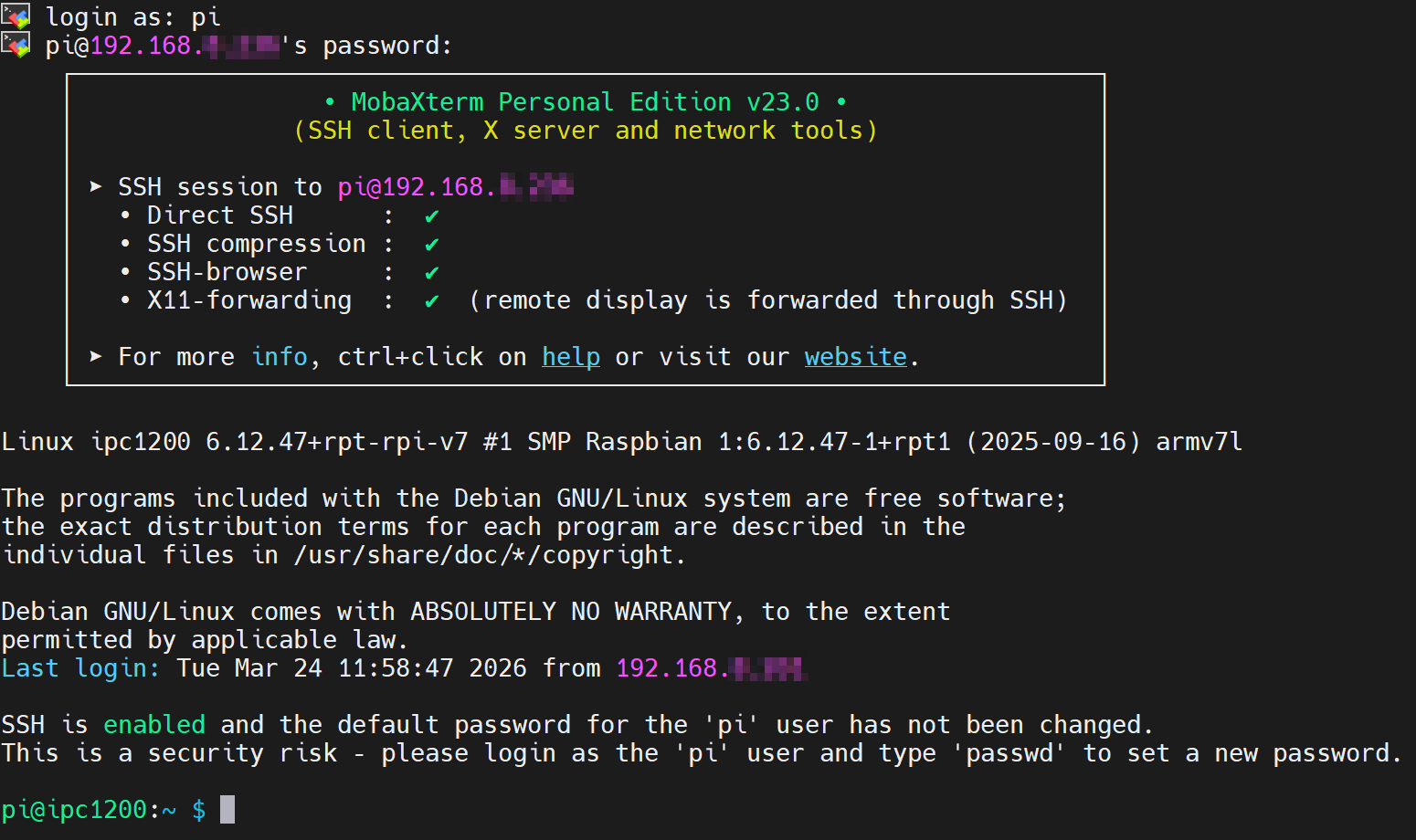The height and width of the screenshot is (840, 1416).
Task: Click the arrow bullet before 'For more info'
Action: click(96, 356)
